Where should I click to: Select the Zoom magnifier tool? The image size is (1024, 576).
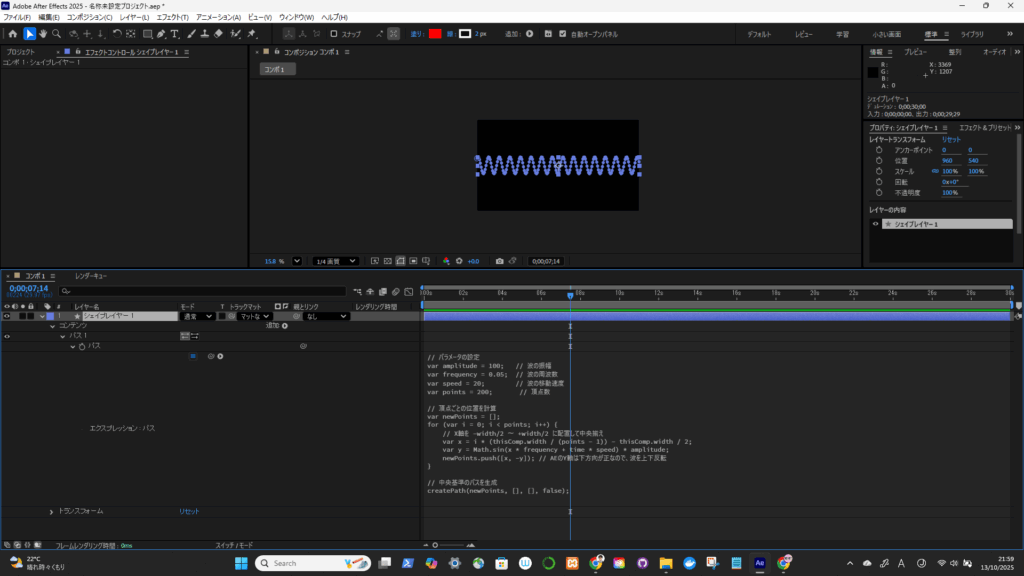(x=57, y=34)
